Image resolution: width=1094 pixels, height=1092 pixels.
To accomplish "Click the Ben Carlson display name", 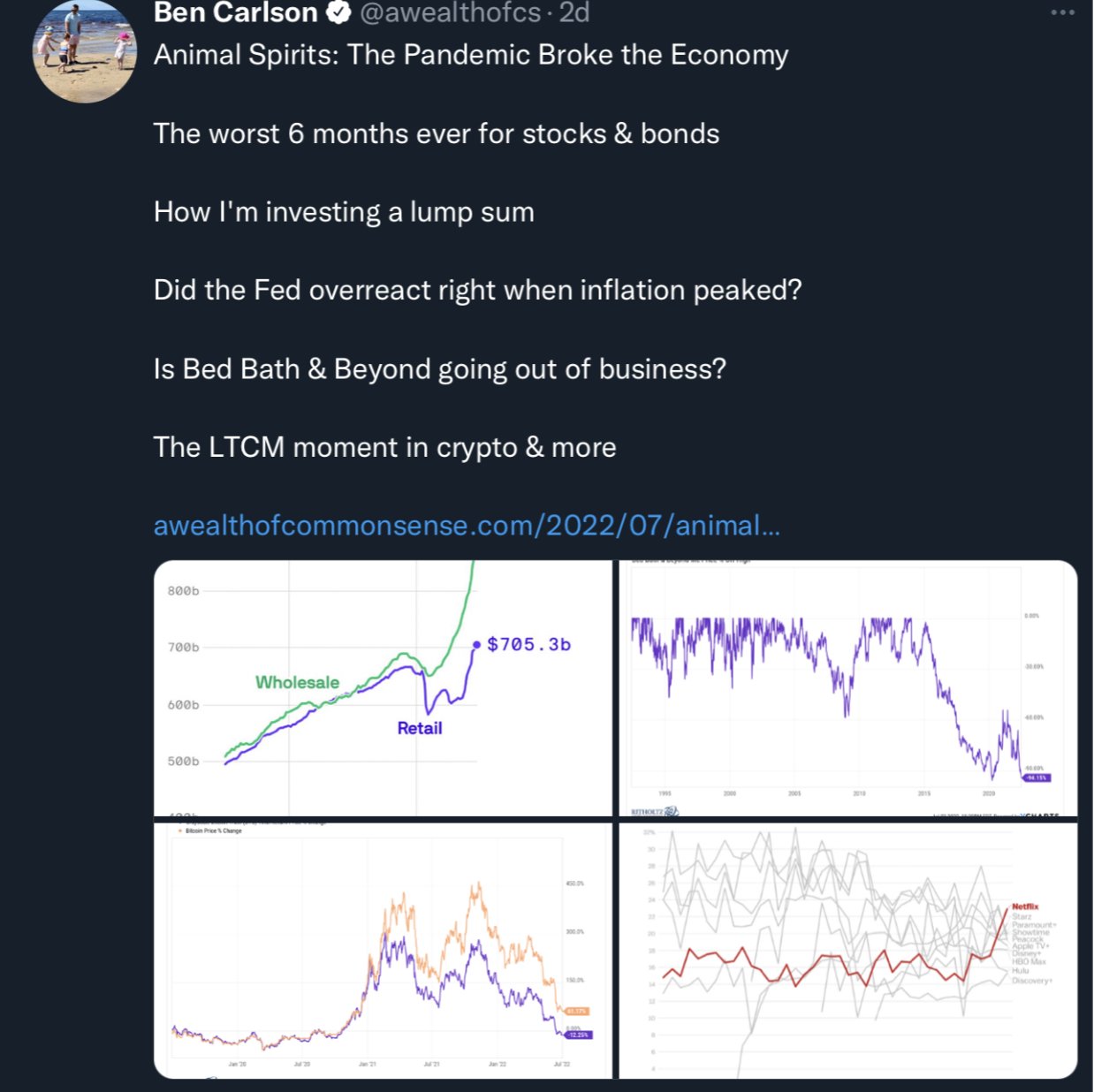I will tap(235, 12).
